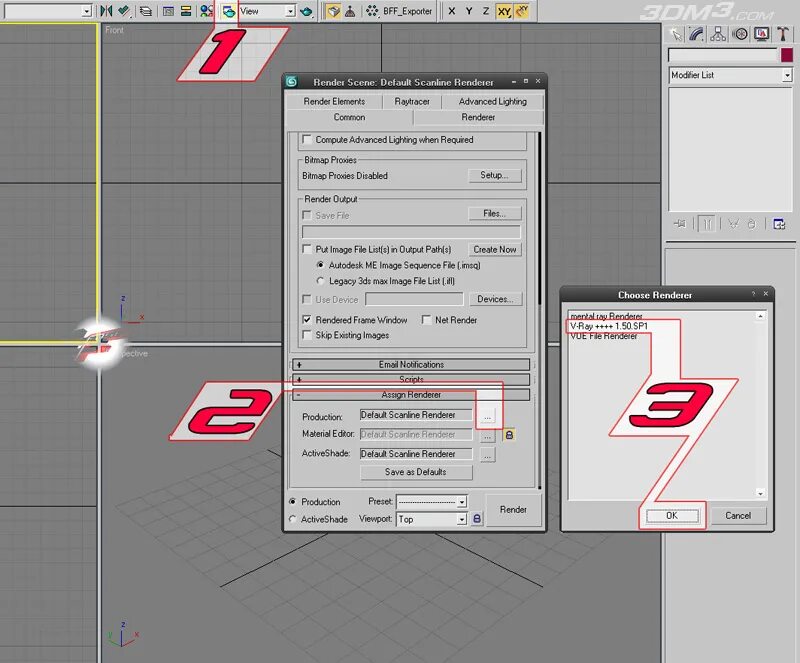
Task: Switch to the Renderer tab
Action: click(478, 117)
